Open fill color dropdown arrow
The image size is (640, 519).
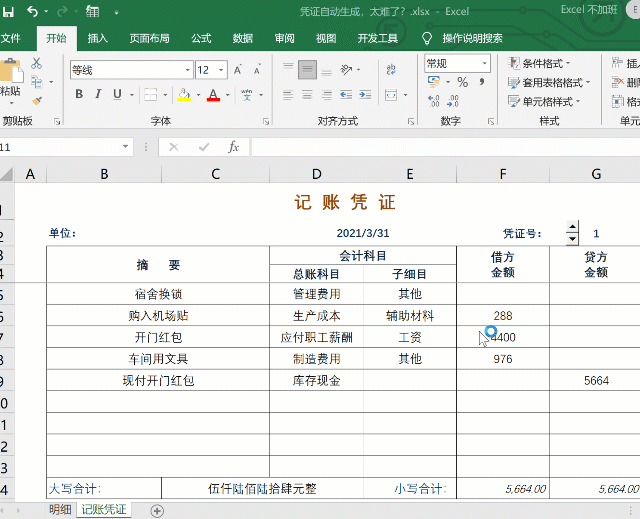pos(198,95)
